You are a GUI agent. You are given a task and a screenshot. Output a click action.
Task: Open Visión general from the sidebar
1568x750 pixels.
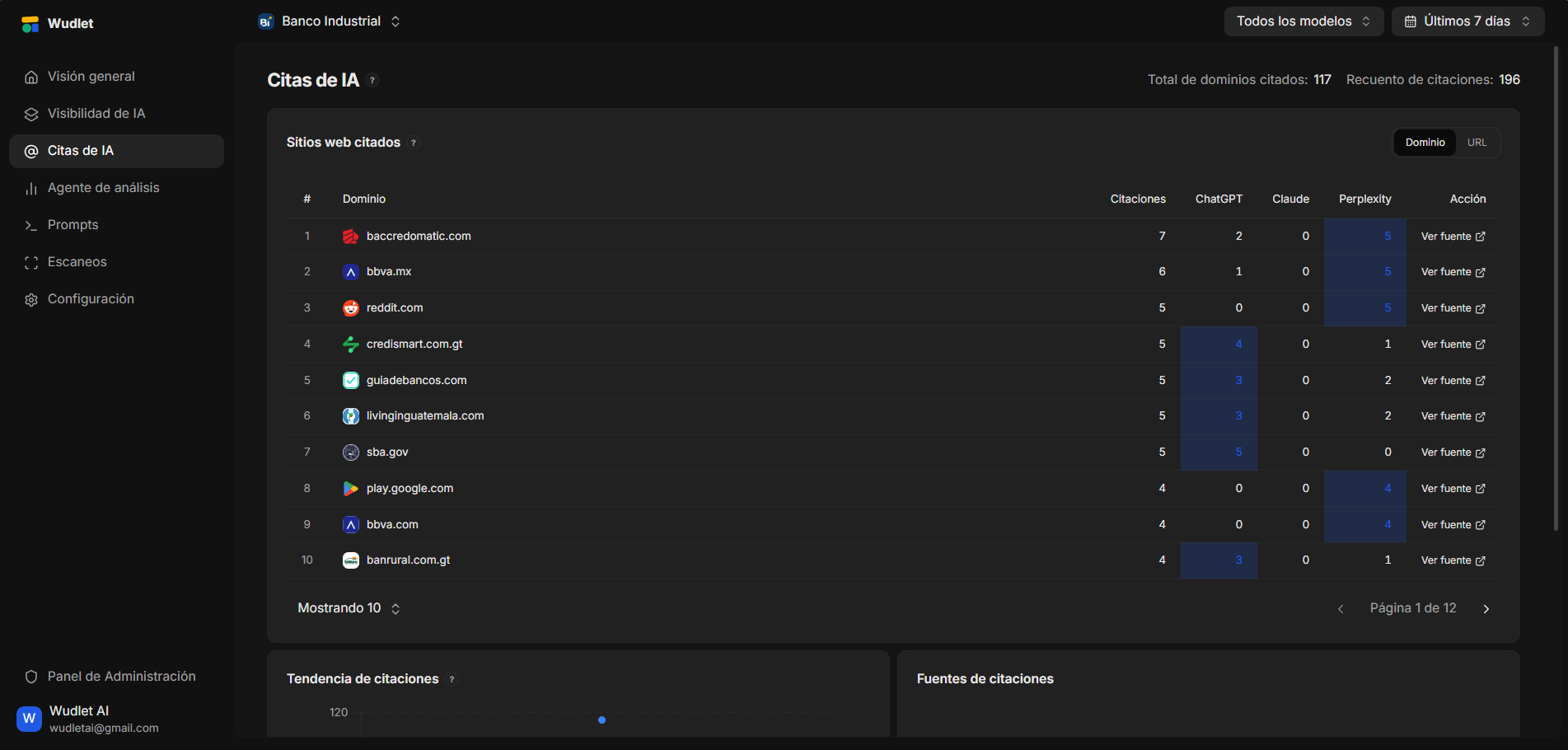[116, 77]
